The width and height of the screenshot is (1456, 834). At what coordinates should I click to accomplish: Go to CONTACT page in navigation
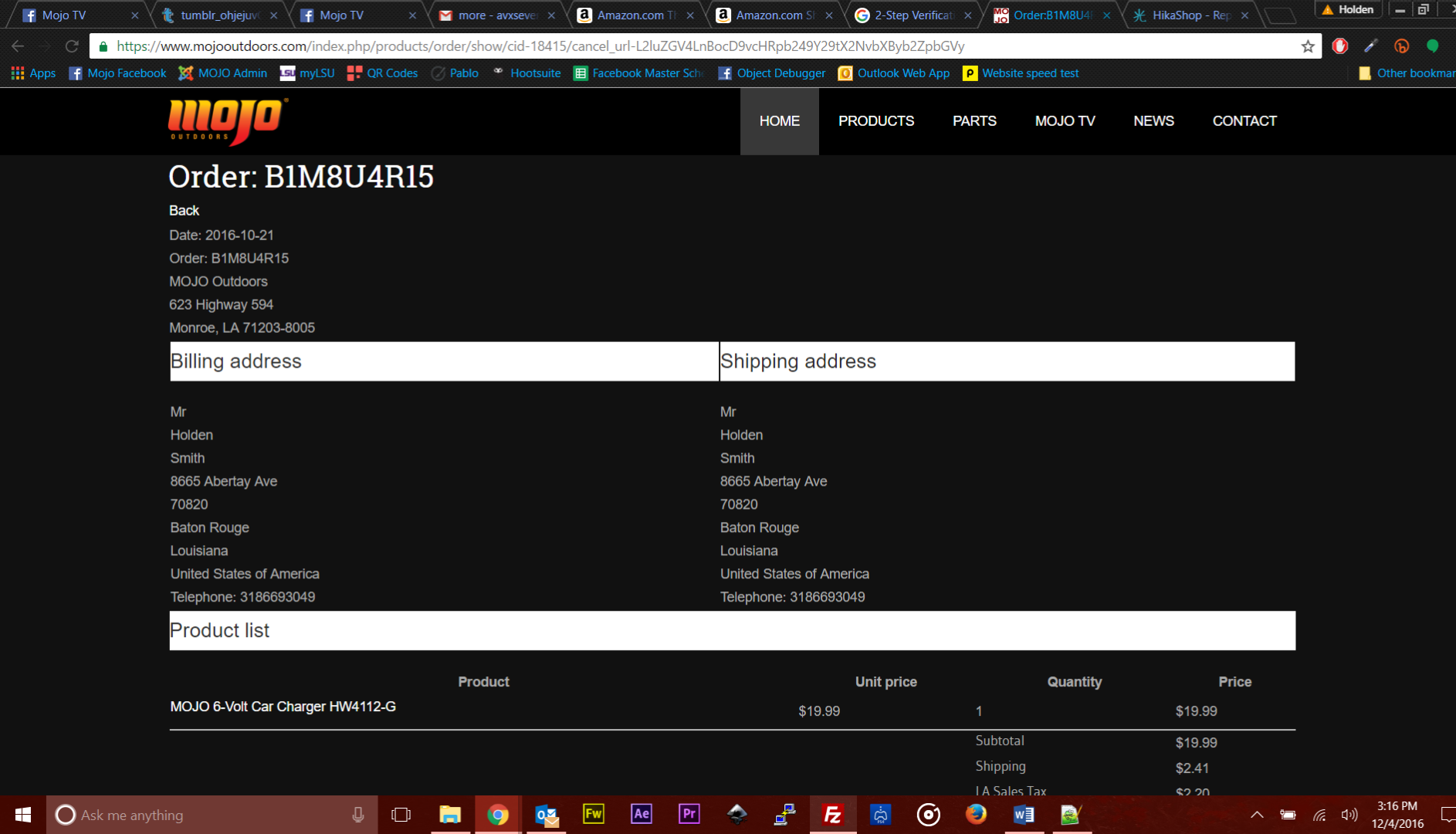(1244, 121)
